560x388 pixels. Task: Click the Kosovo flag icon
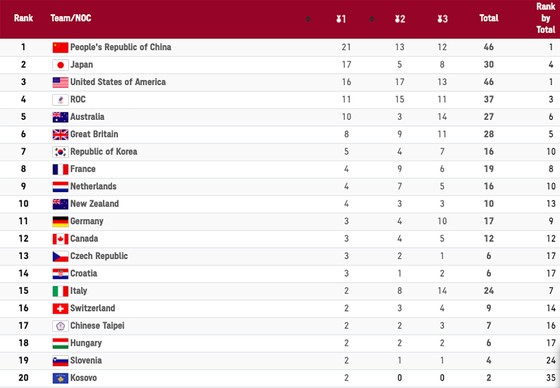[60, 378]
